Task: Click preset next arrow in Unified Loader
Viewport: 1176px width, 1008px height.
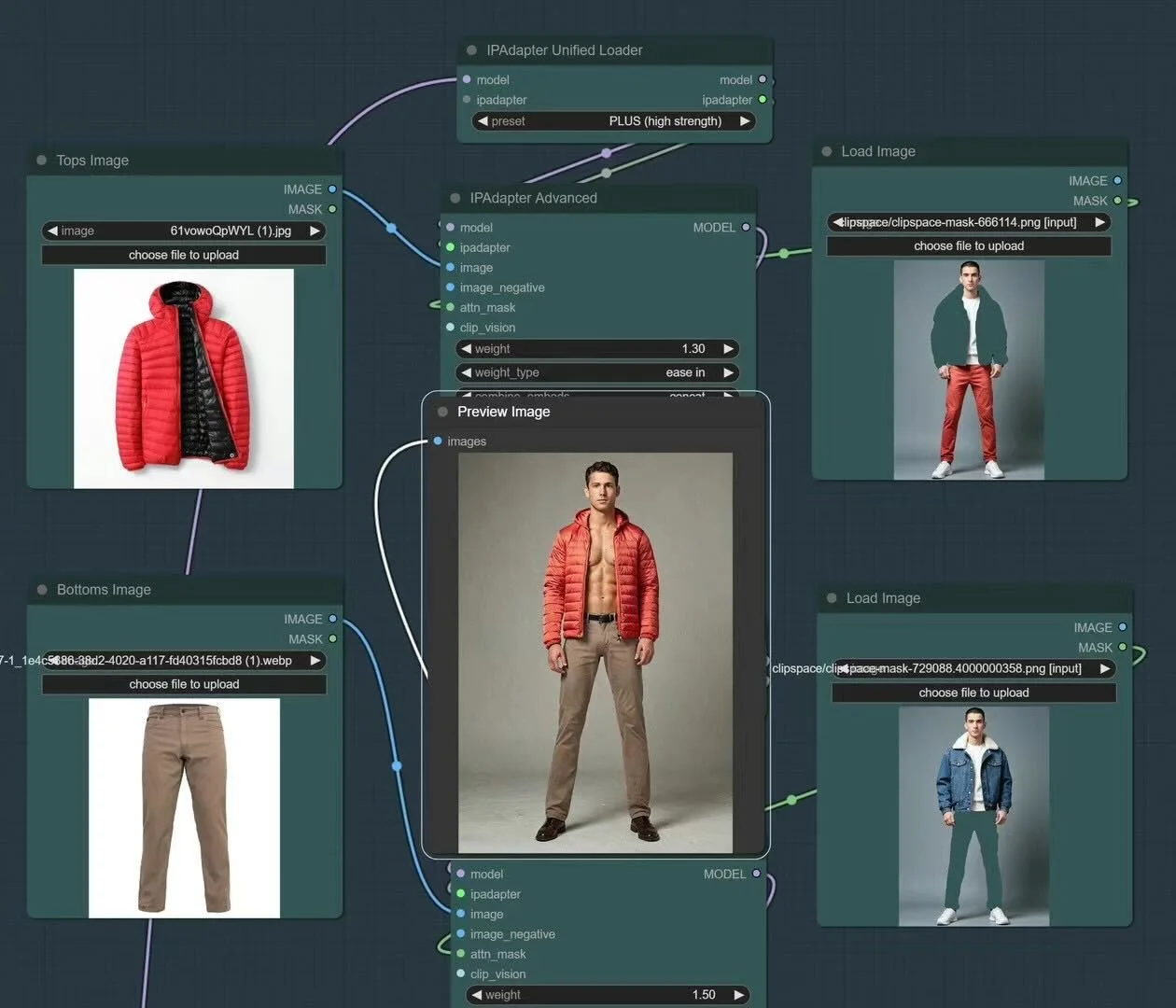Action: tap(744, 121)
